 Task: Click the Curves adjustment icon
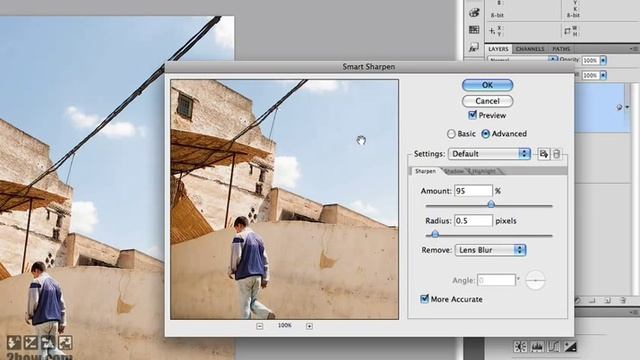pos(553,347)
